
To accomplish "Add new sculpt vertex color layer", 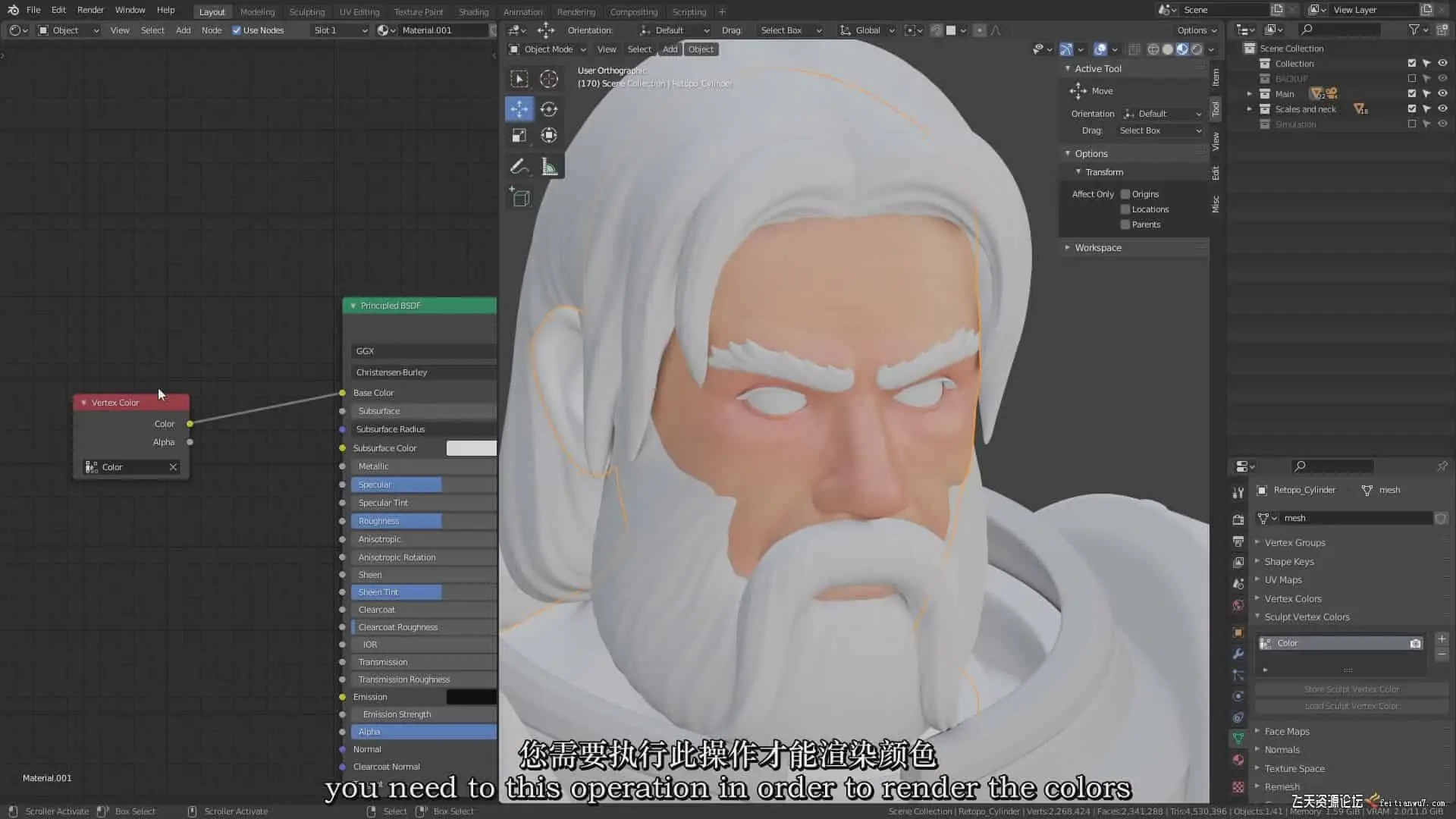I will point(1442,639).
